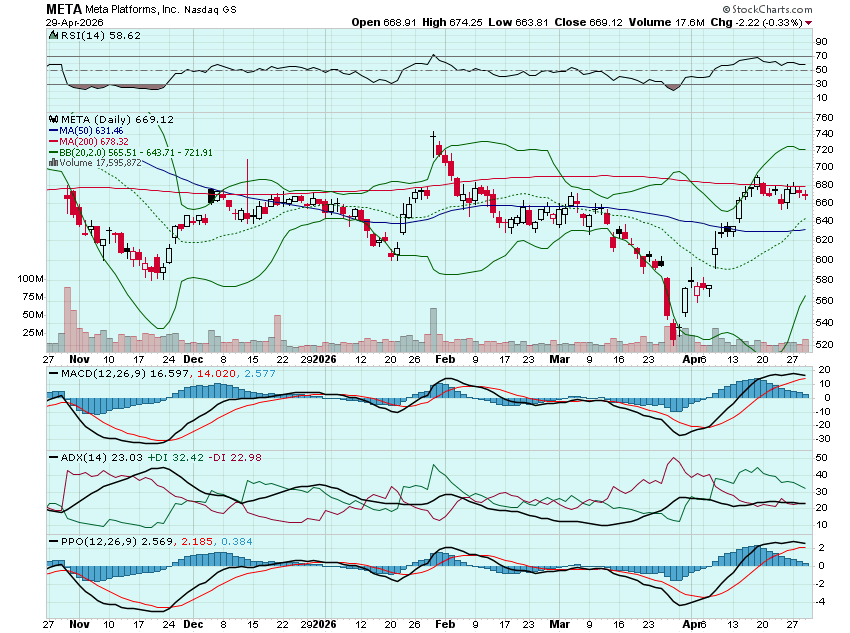Click the red MA(200) legend line marker
This screenshot has height=633, width=850.
[51, 141]
